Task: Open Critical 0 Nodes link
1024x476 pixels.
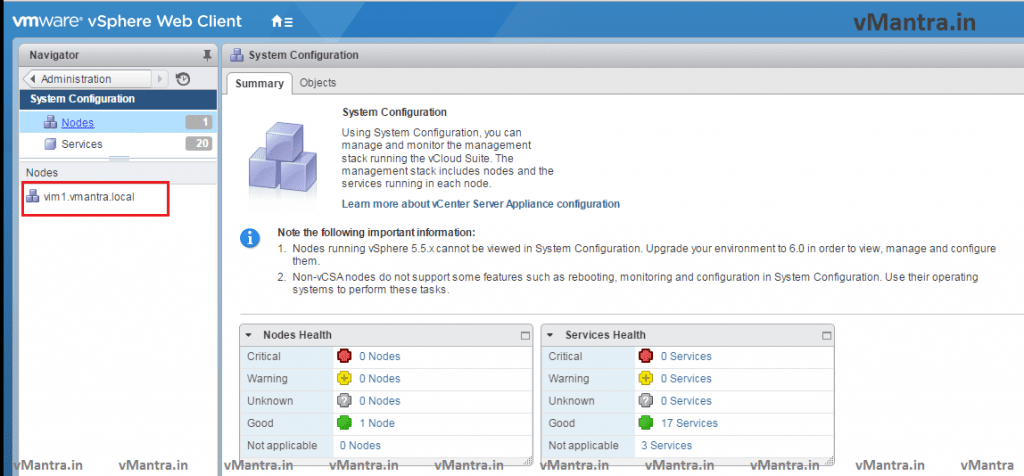Action: pyautogui.click(x=379, y=357)
